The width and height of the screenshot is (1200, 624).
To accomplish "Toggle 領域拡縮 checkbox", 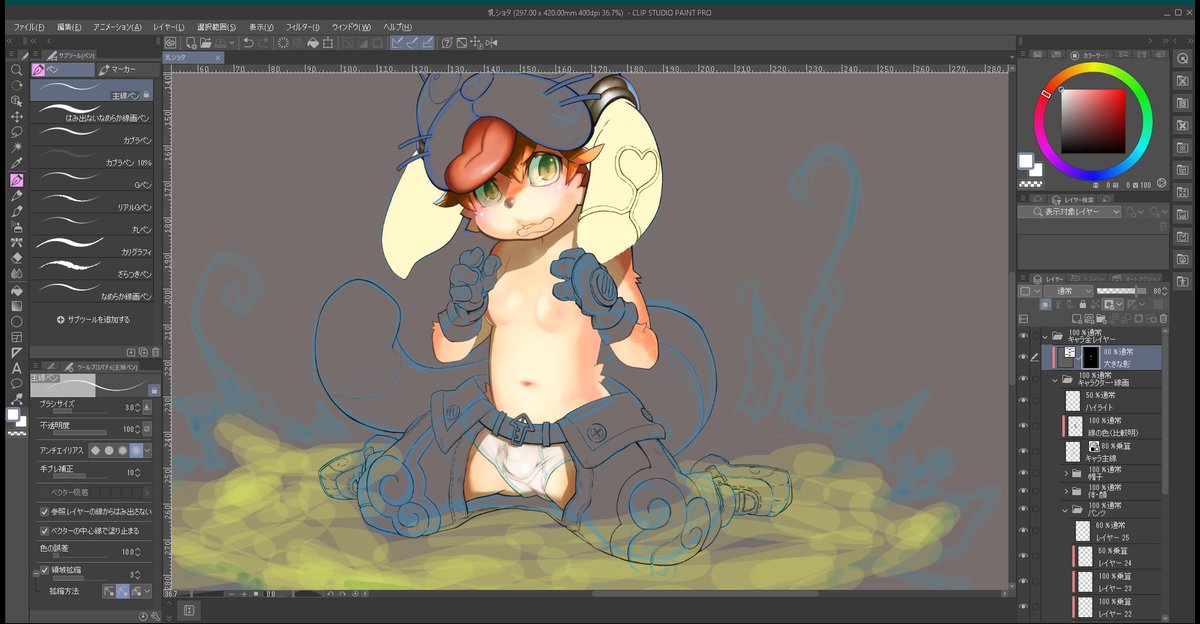I will tap(43, 571).
